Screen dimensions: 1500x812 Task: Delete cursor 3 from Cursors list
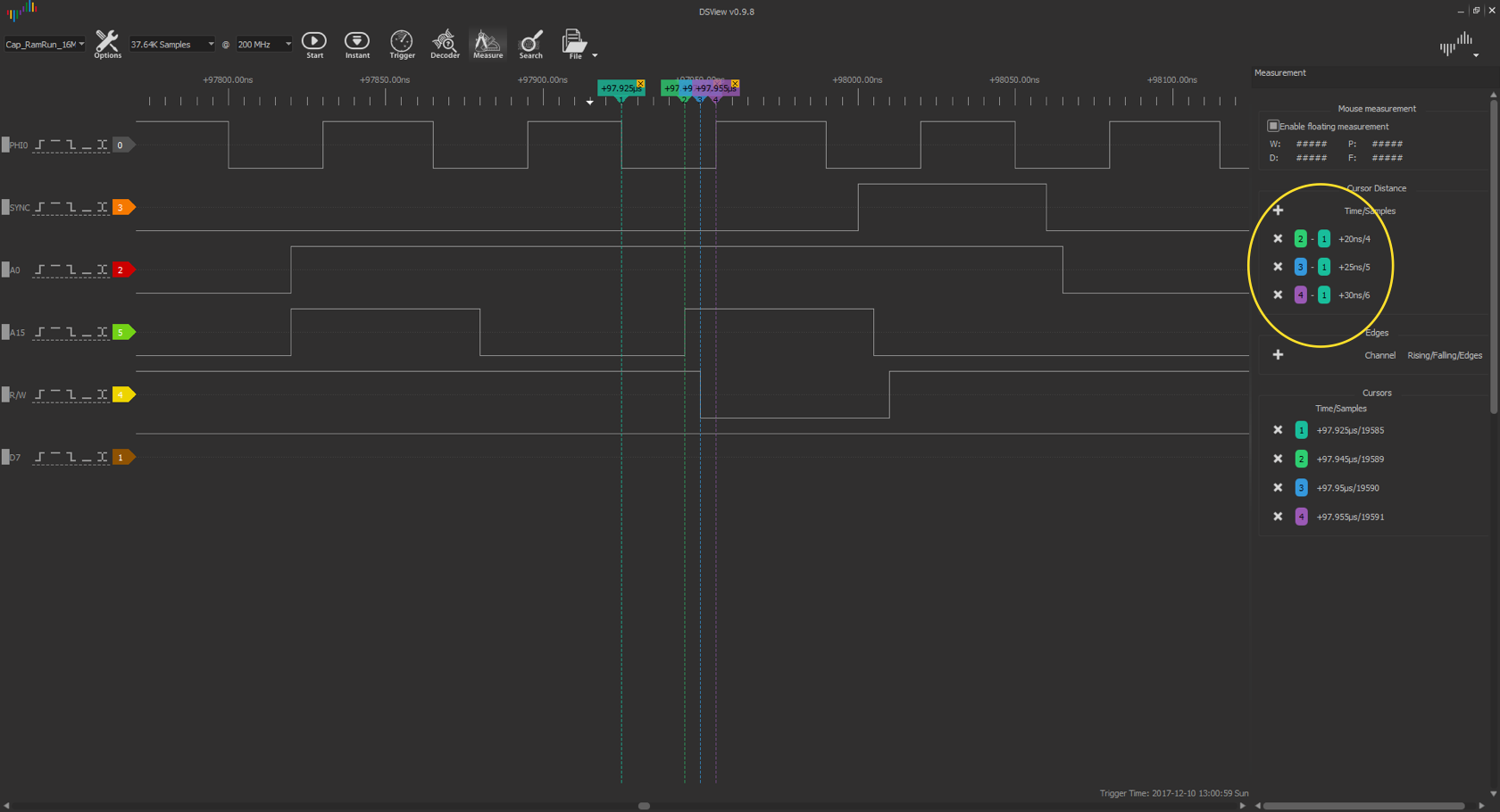coord(1278,488)
